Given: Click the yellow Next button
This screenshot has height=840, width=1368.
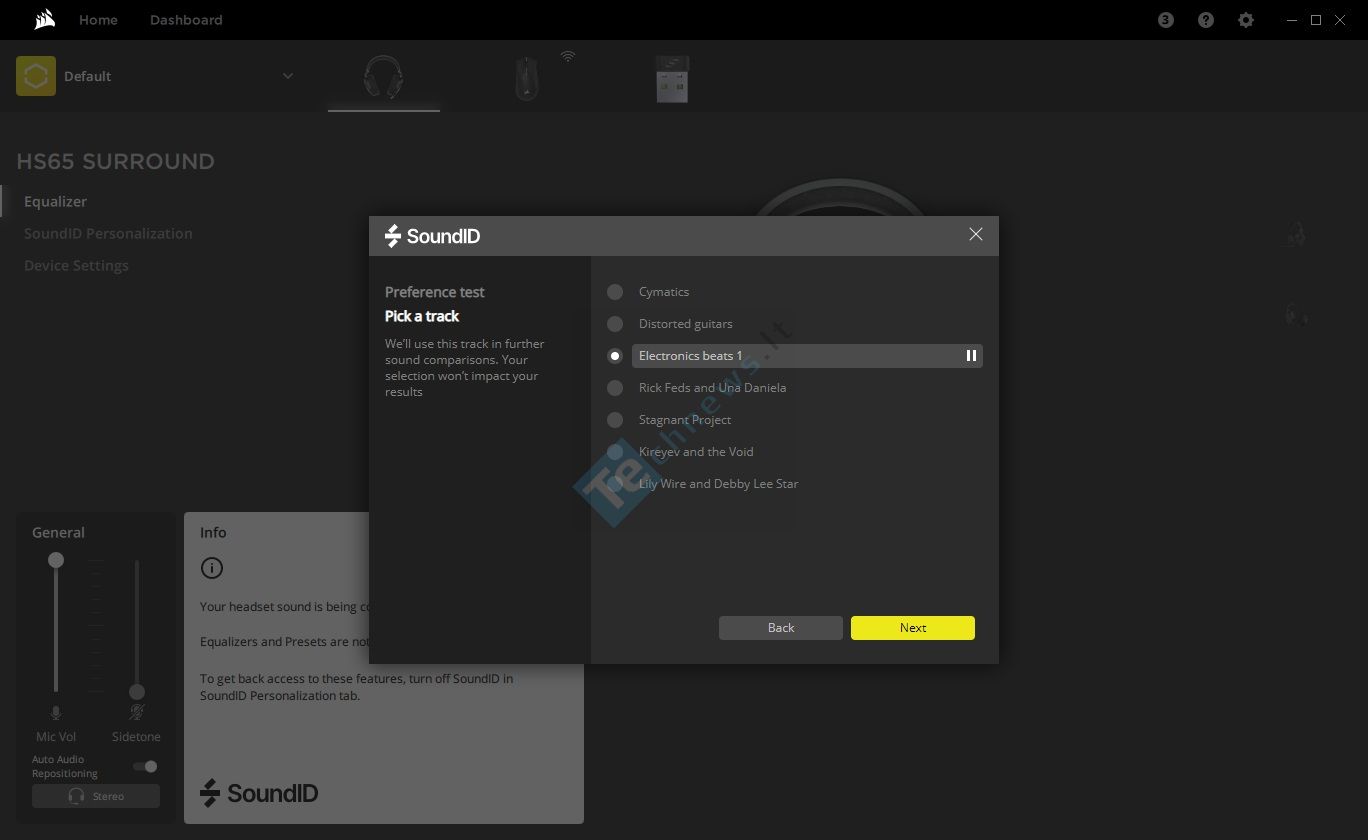Looking at the screenshot, I should (x=913, y=628).
